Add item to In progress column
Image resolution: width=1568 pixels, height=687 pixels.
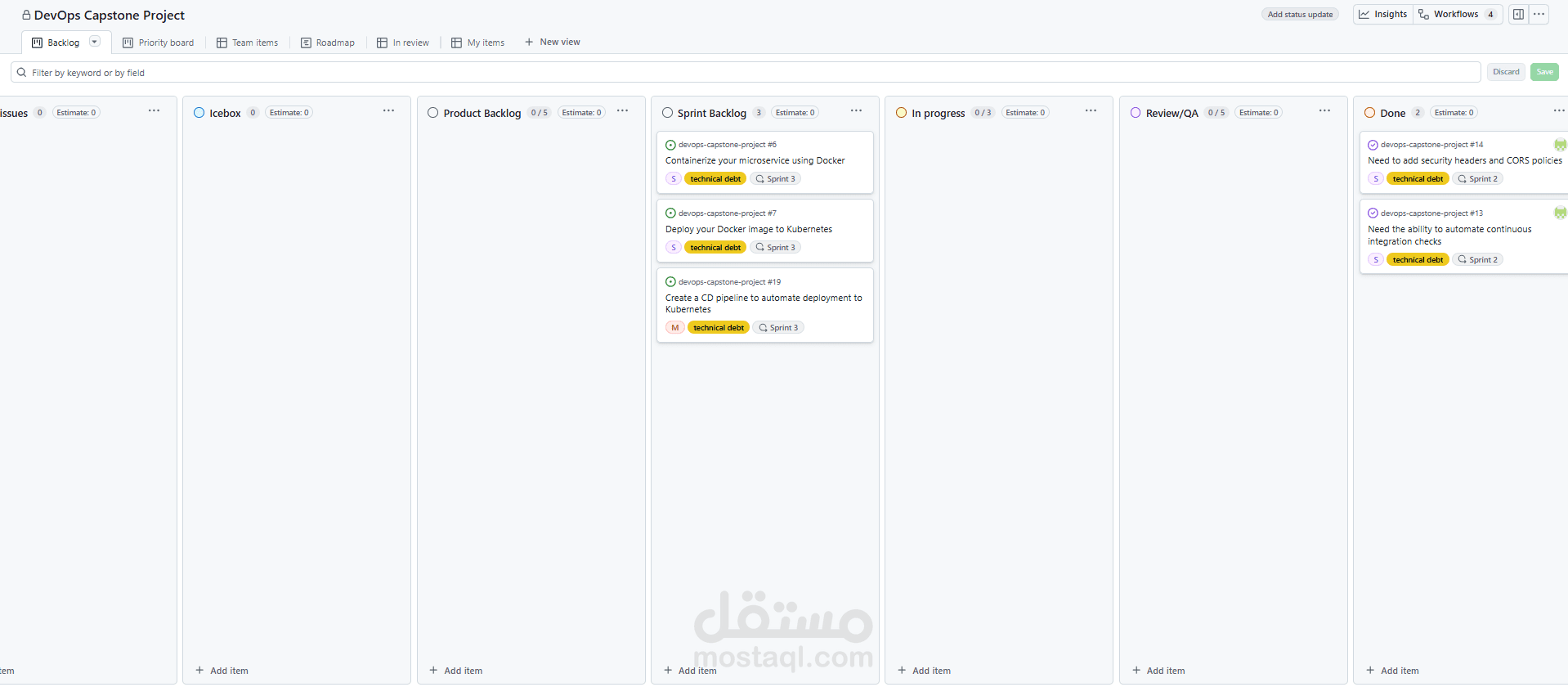point(924,671)
